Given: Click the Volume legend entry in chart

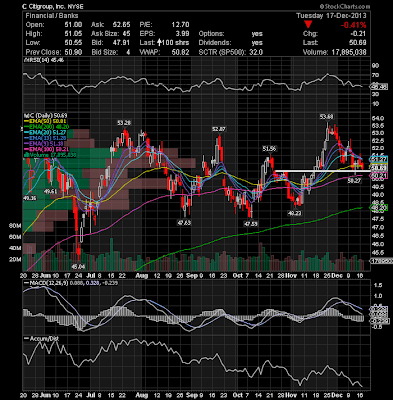Looking at the screenshot, I should point(50,155).
